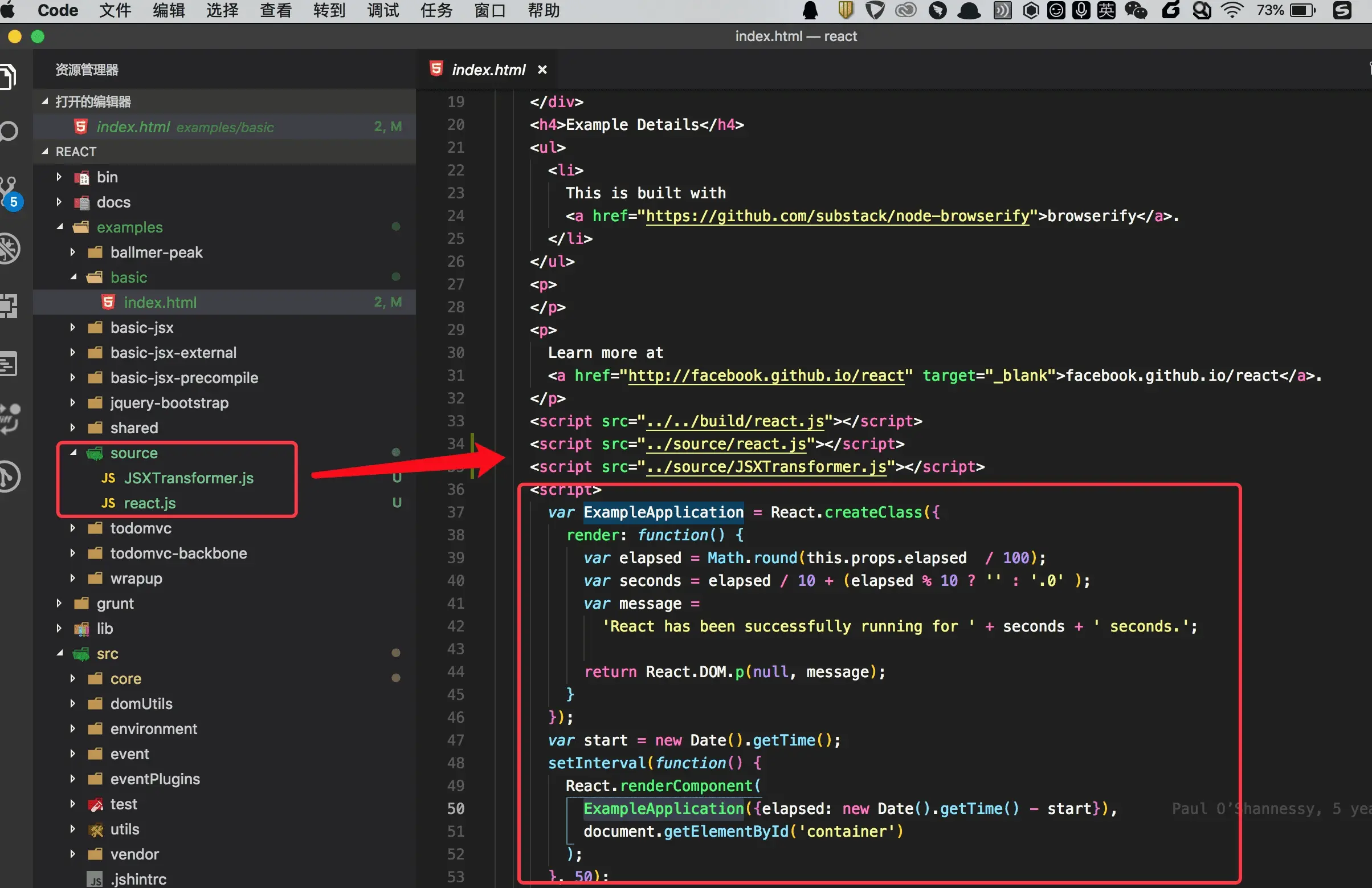This screenshot has width=1372, height=888.
Task: Open the Extensions activity bar icon
Action: click(x=8, y=305)
